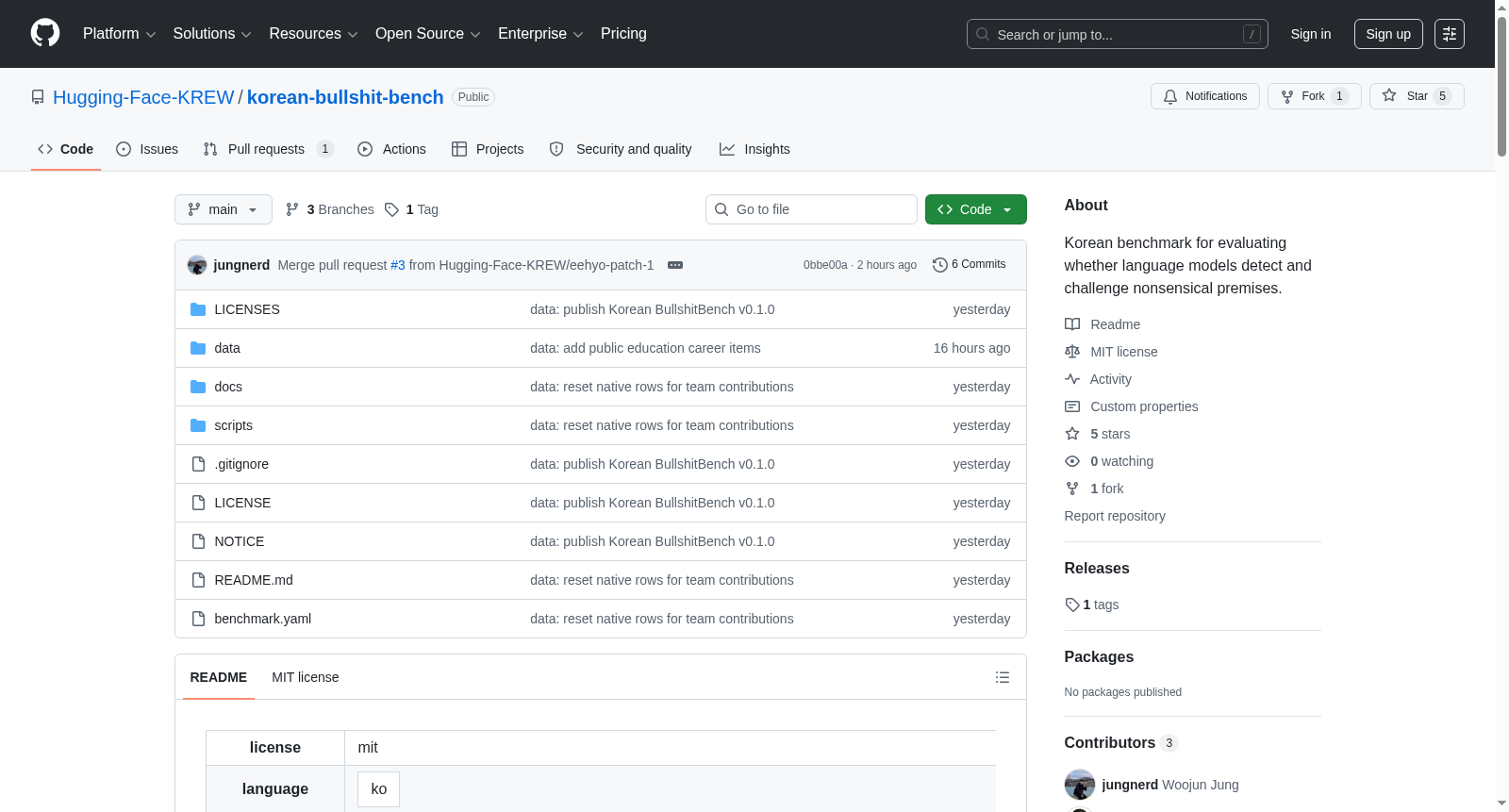Image resolution: width=1509 pixels, height=812 pixels.
Task: Open the Pricing link
Action: click(623, 34)
